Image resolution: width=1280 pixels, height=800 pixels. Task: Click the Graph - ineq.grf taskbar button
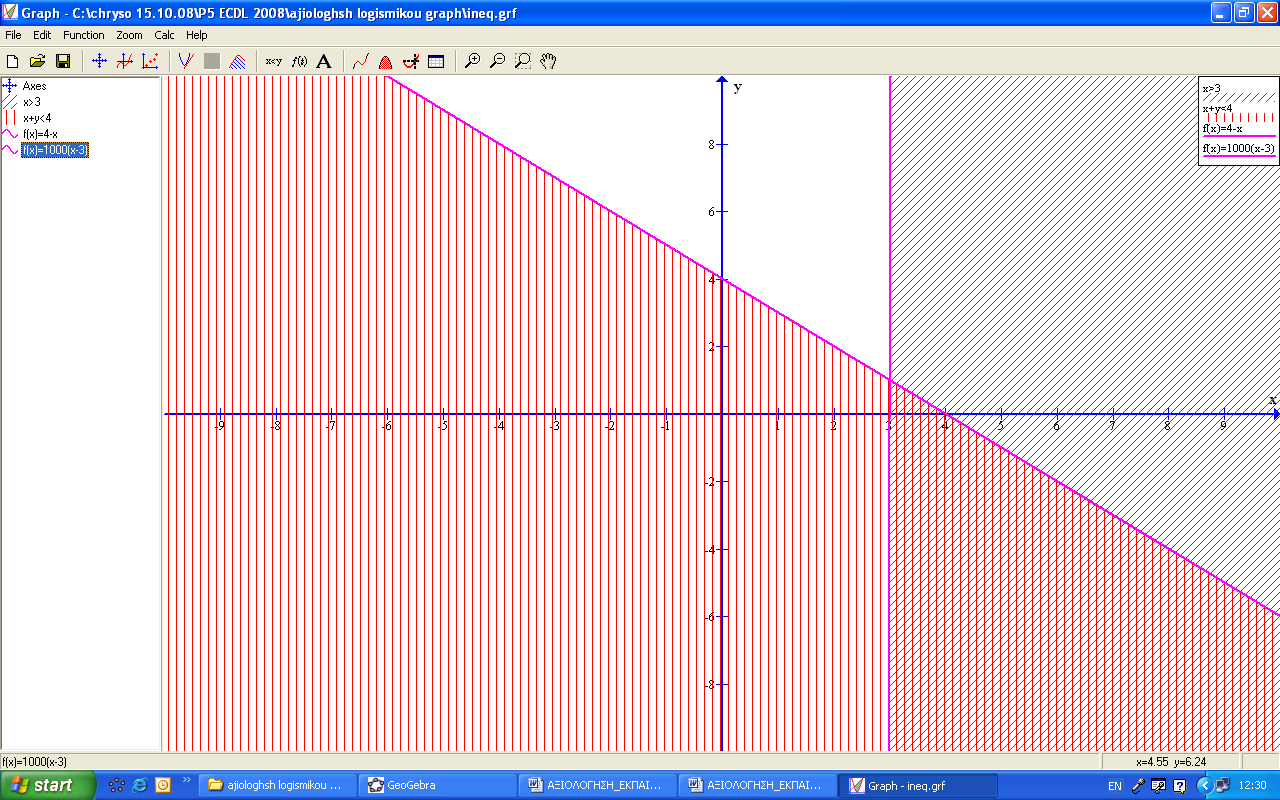click(x=917, y=785)
